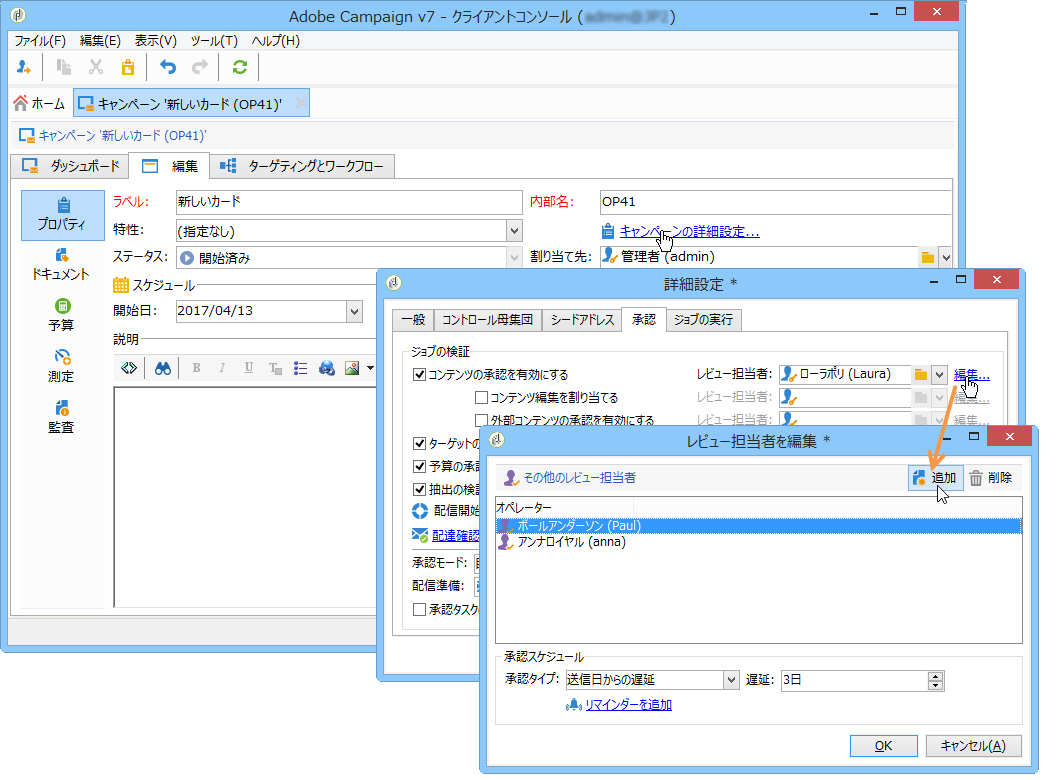Click リマインダーを追加 link

point(628,704)
